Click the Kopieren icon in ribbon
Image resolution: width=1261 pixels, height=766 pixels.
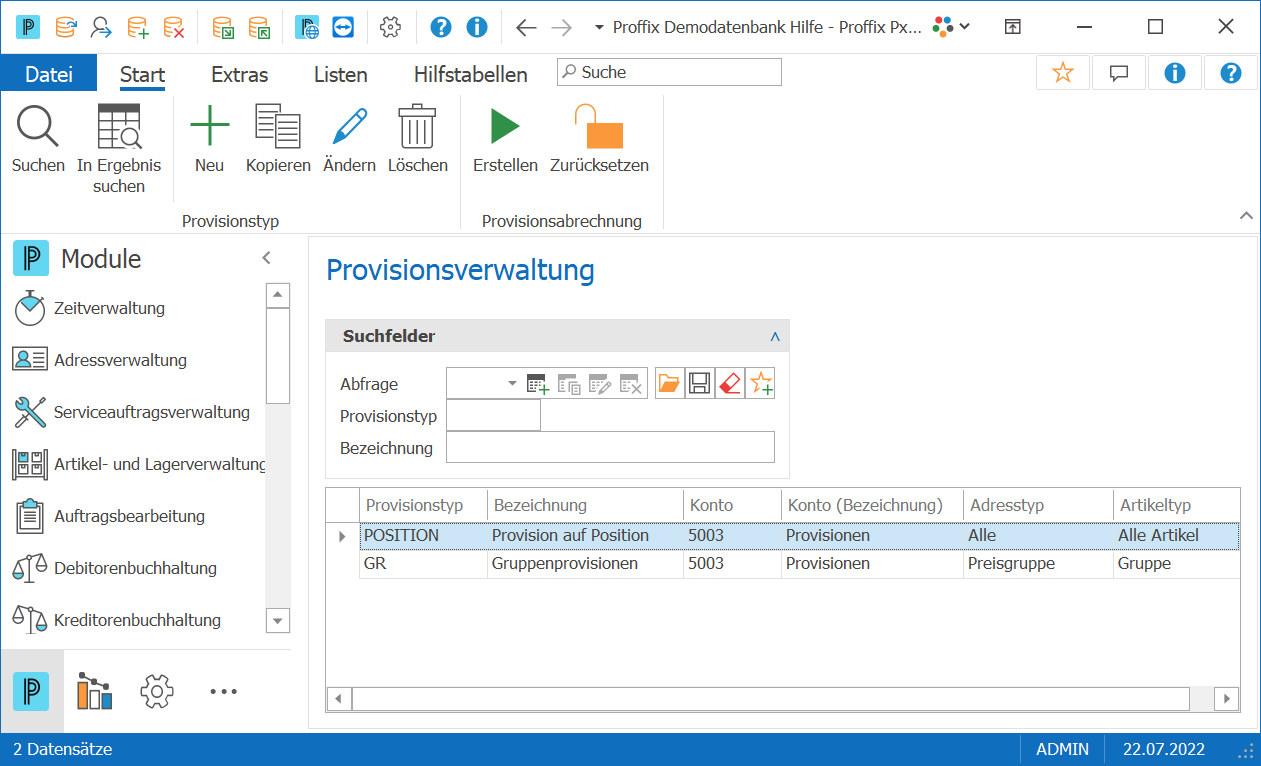pos(278,127)
